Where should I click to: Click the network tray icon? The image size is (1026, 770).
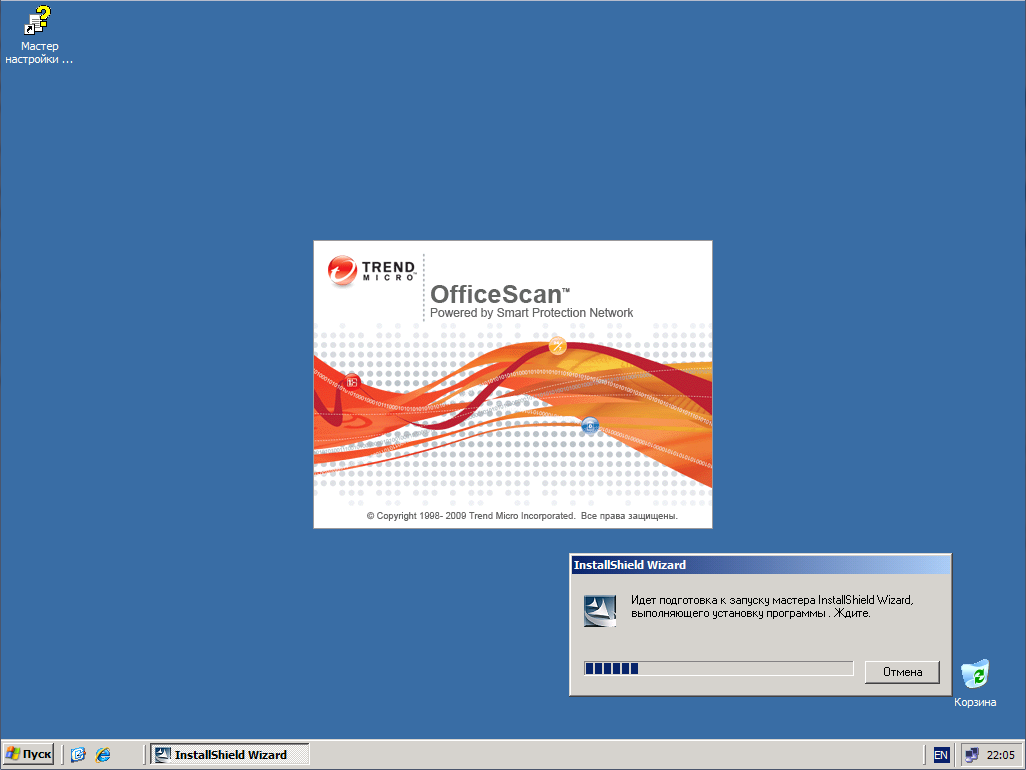pyautogui.click(x=972, y=755)
